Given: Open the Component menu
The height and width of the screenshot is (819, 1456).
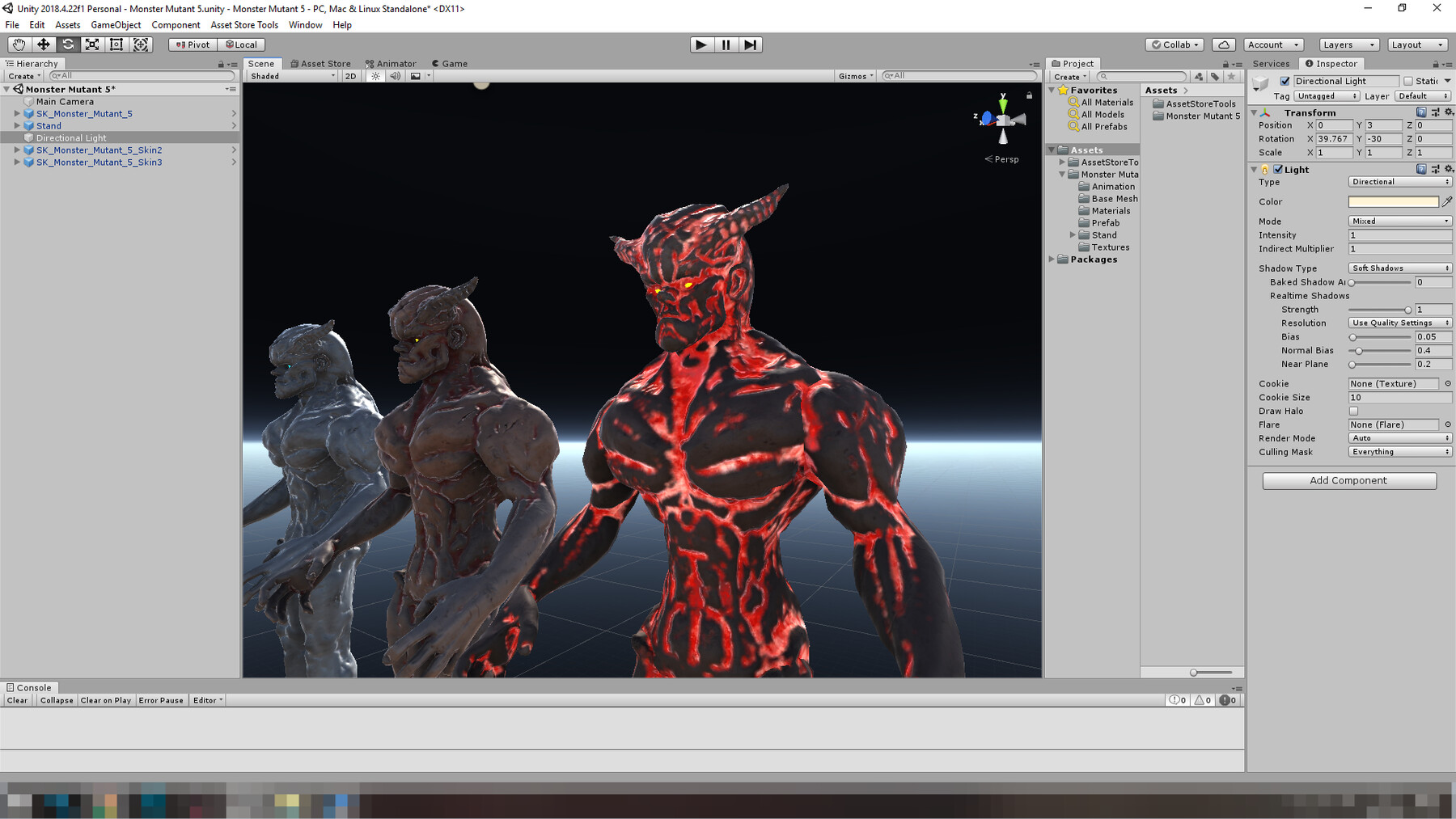Looking at the screenshot, I should 176,25.
